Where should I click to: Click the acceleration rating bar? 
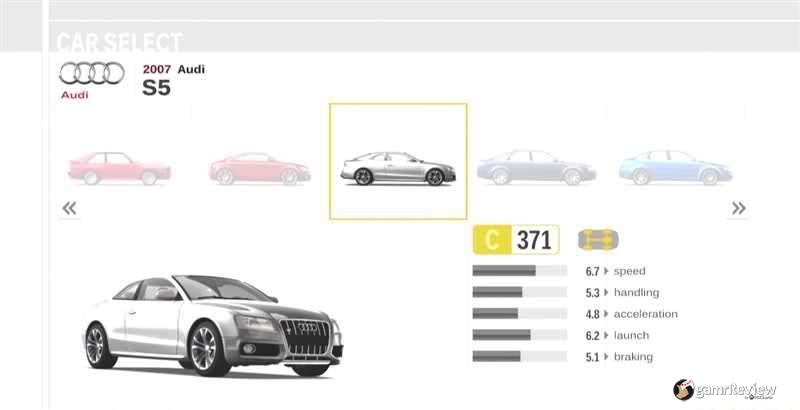pyautogui.click(x=519, y=314)
